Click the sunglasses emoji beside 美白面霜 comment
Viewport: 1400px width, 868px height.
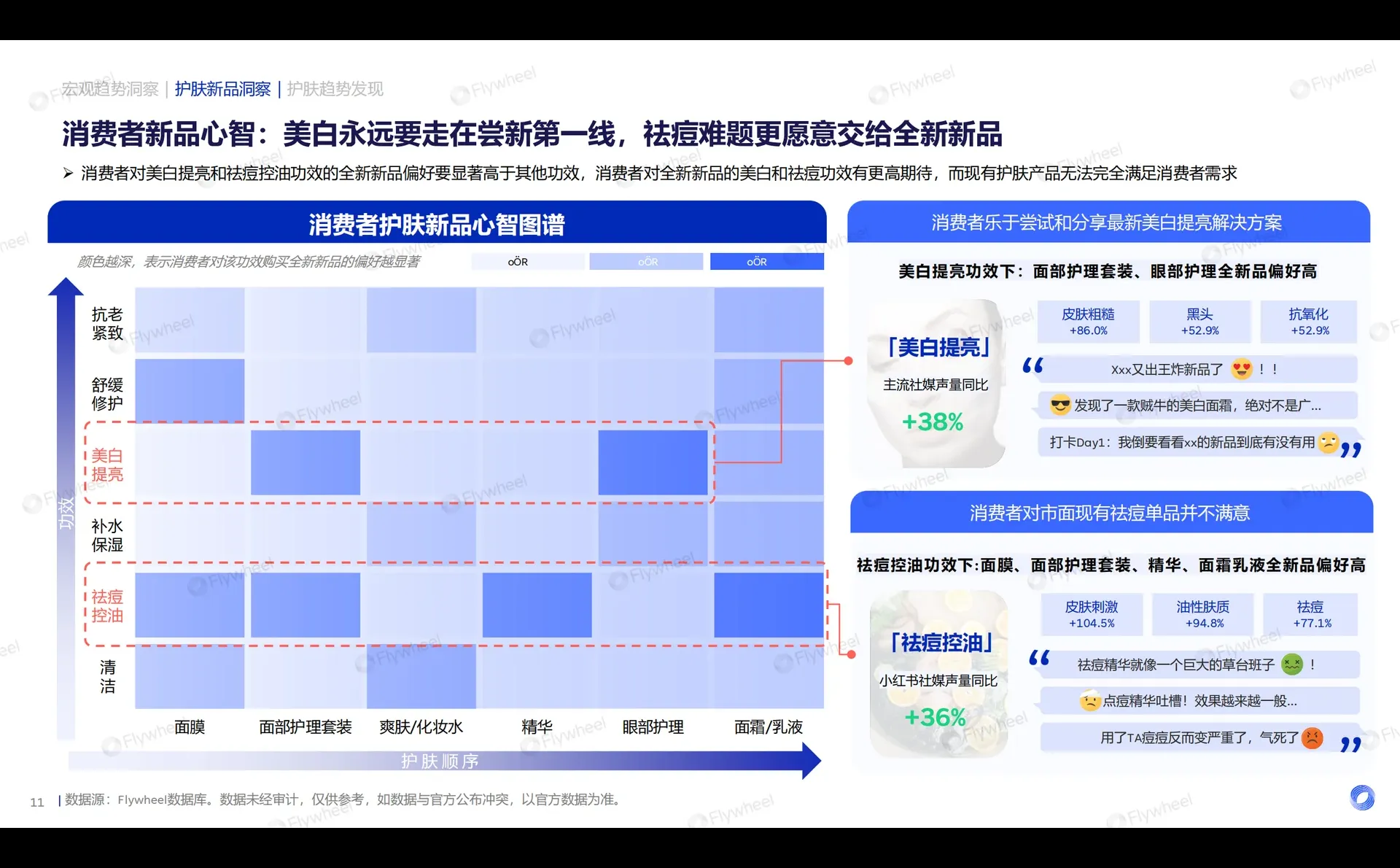[x=1059, y=405]
